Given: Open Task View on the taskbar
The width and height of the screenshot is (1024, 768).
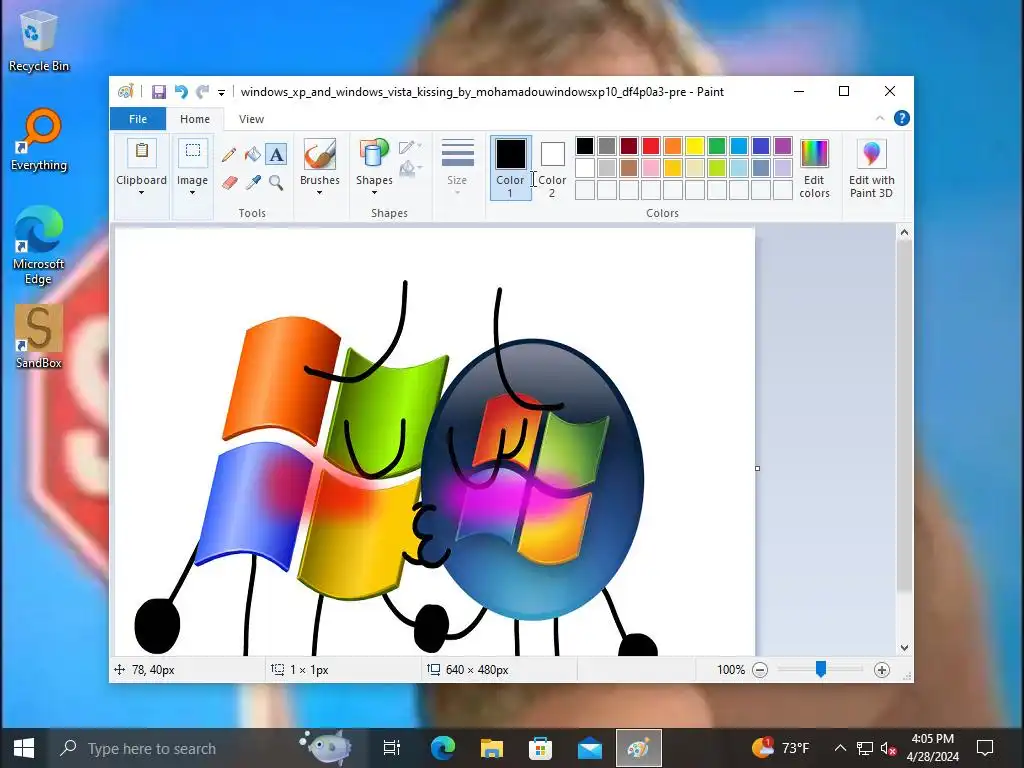Looking at the screenshot, I should click(392, 748).
